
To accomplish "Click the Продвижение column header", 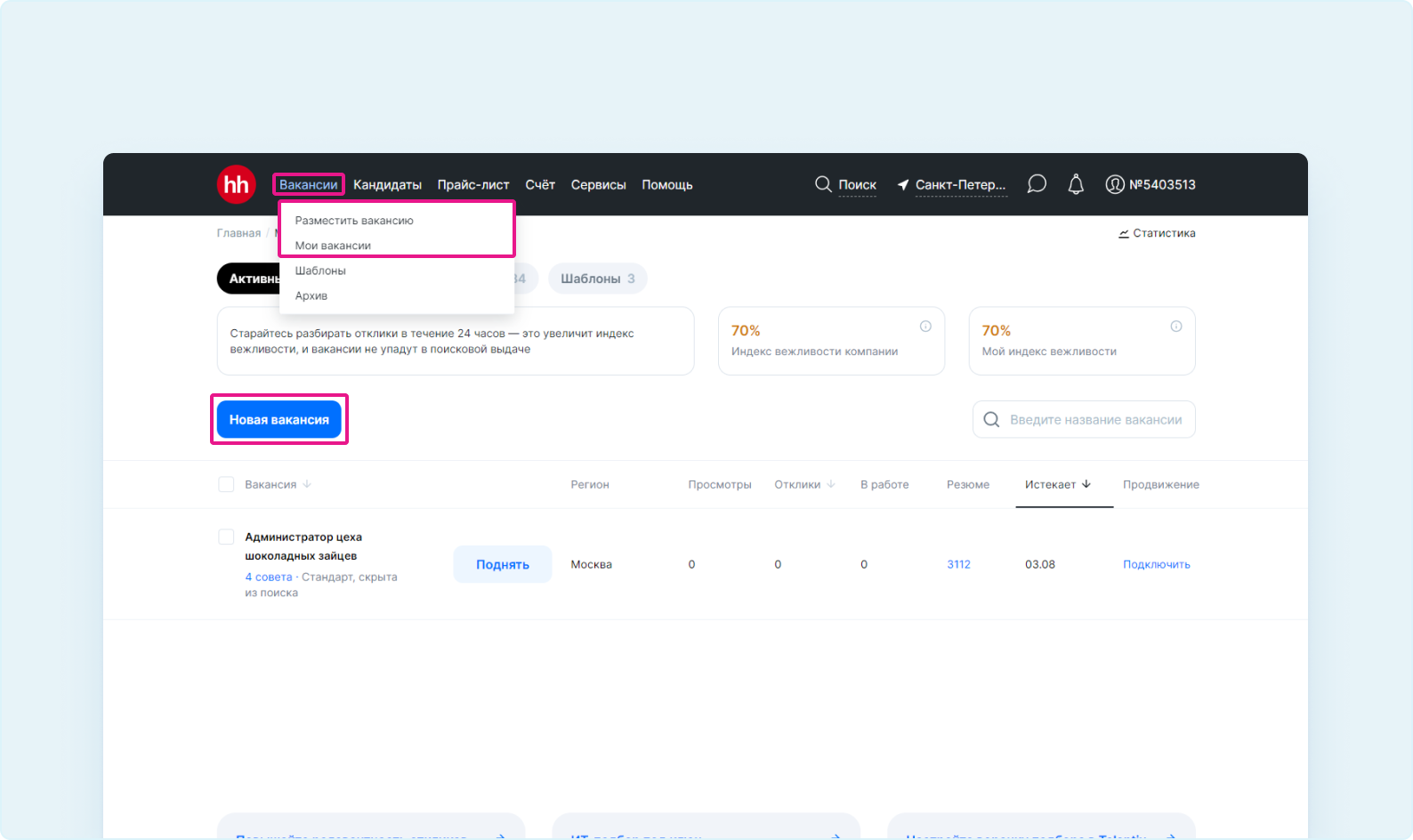I will [1161, 484].
